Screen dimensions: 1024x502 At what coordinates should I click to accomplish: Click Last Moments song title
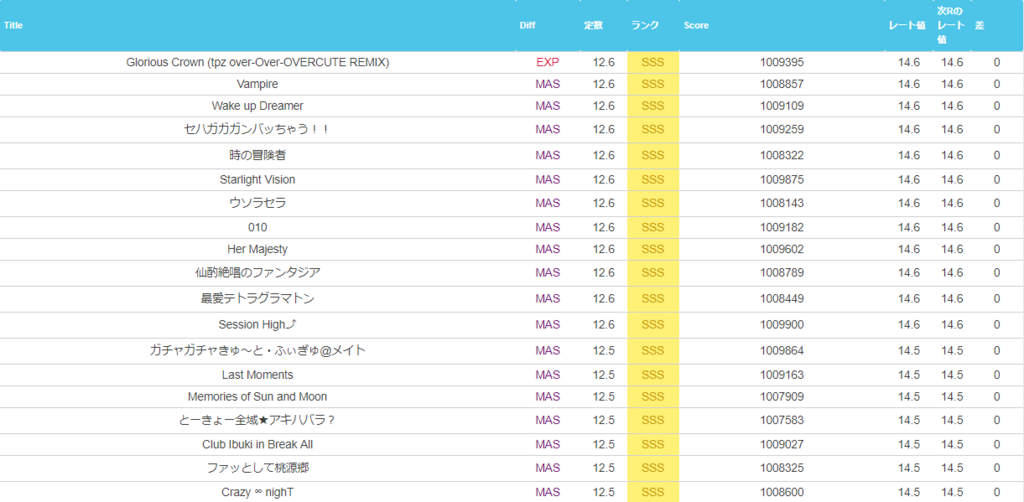257,375
